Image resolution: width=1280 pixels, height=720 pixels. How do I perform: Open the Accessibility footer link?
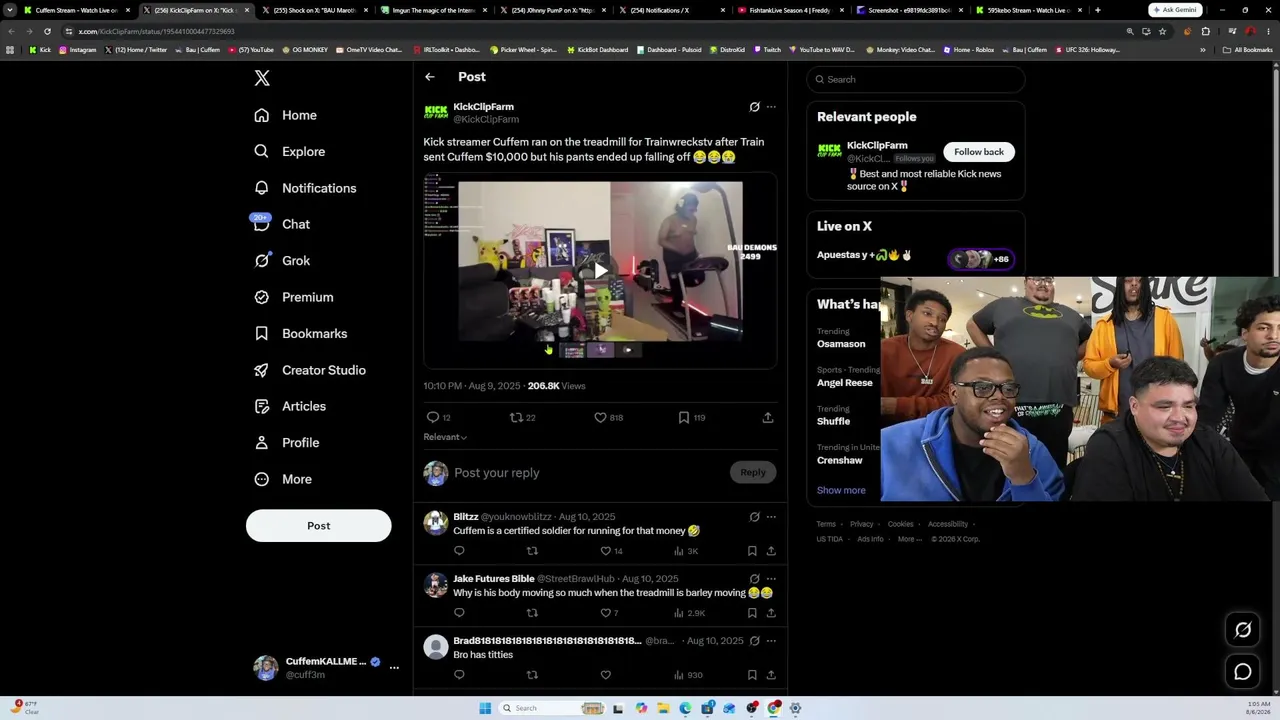pyautogui.click(x=948, y=524)
